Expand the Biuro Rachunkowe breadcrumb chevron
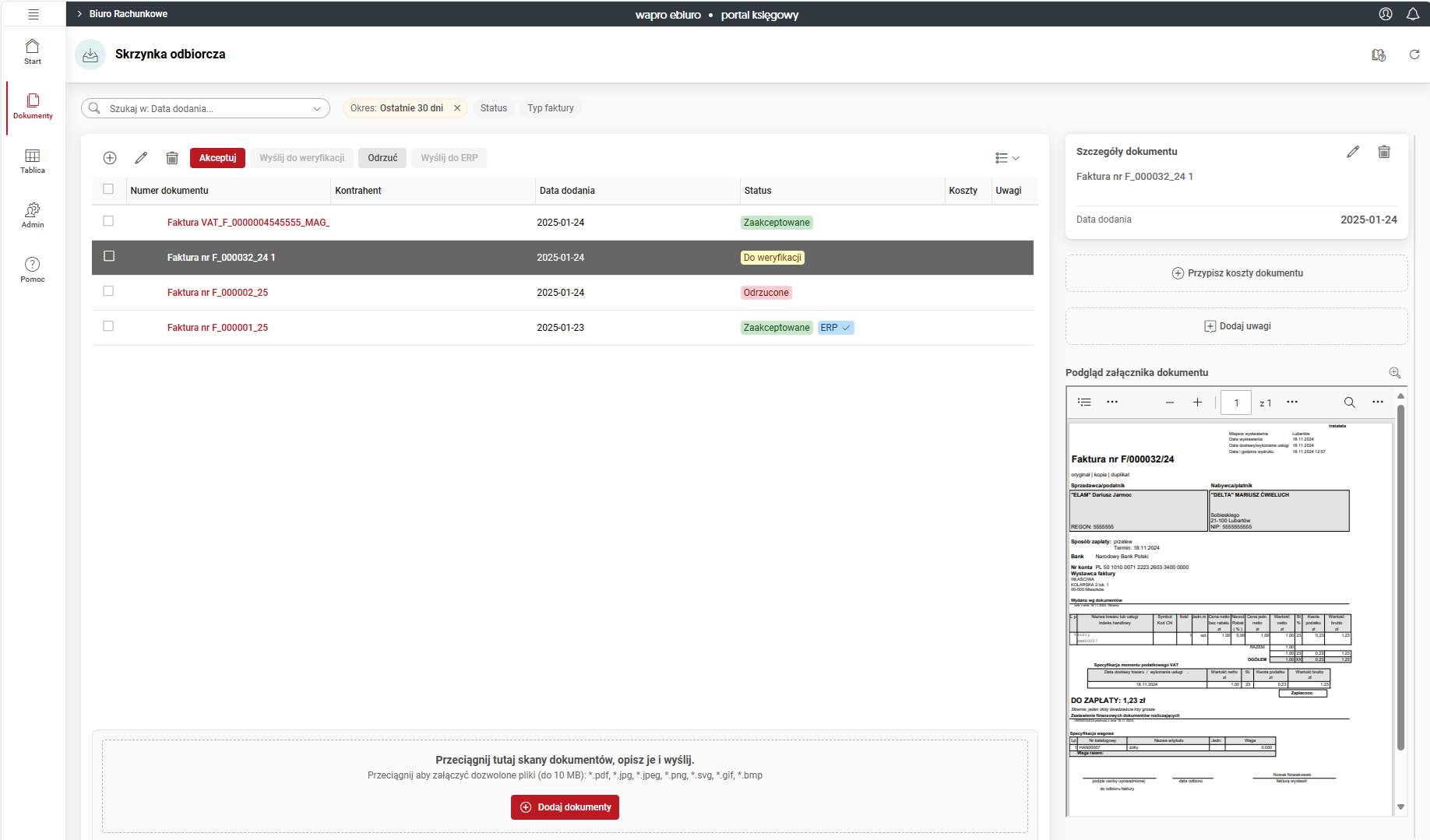Viewport: 1430px width, 840px height. (x=79, y=14)
